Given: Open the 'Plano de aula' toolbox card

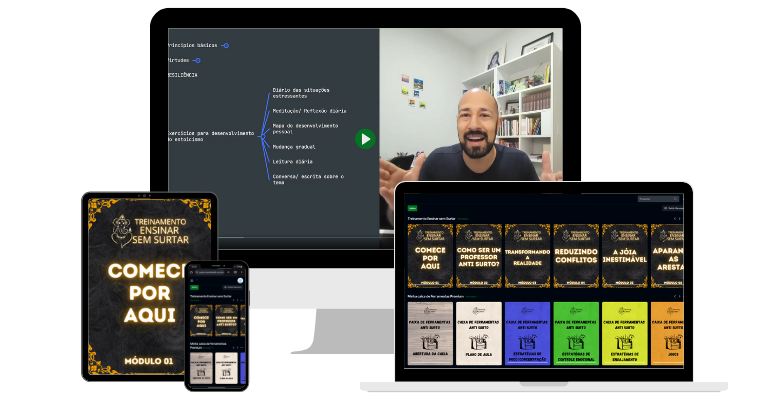Looking at the screenshot, I should pos(479,333).
